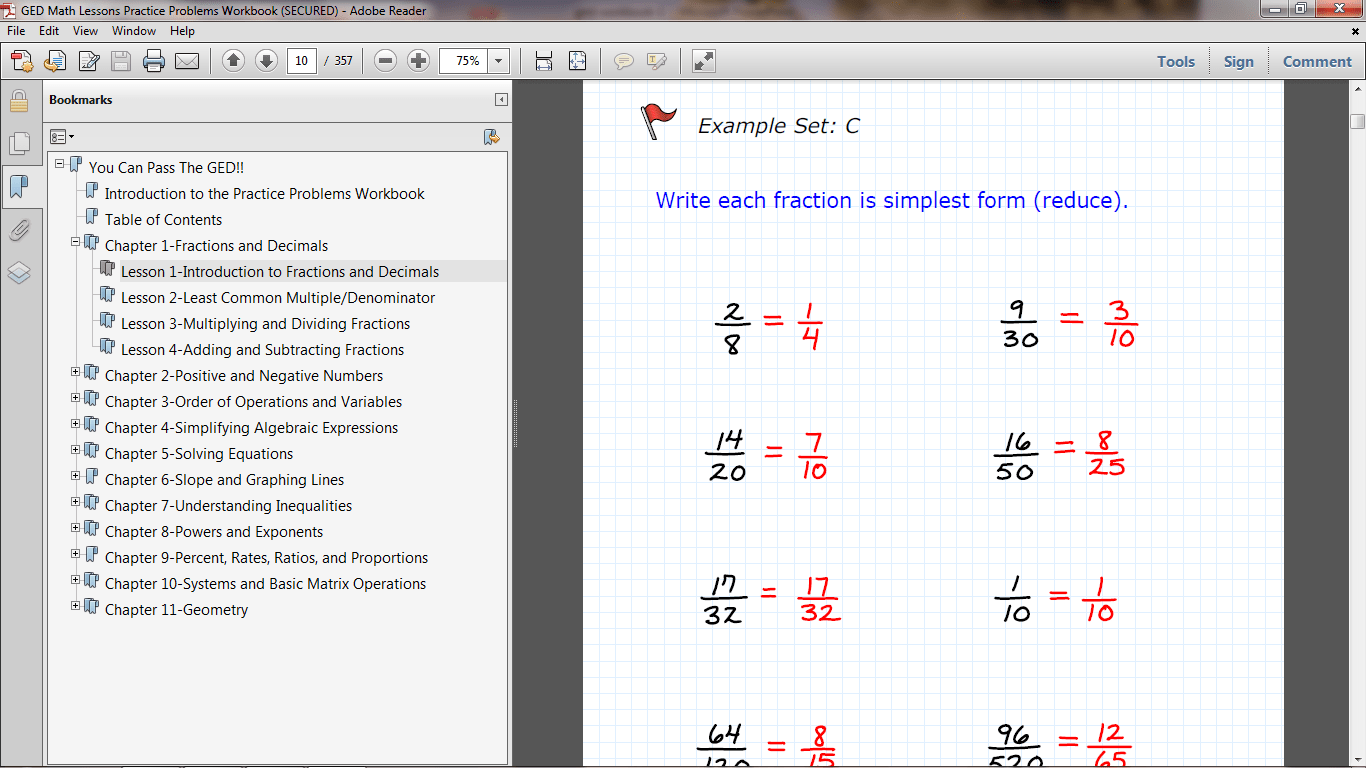This screenshot has height=768, width=1366.
Task: Expand the Chapter 6 bookmark node
Action: click(76, 475)
